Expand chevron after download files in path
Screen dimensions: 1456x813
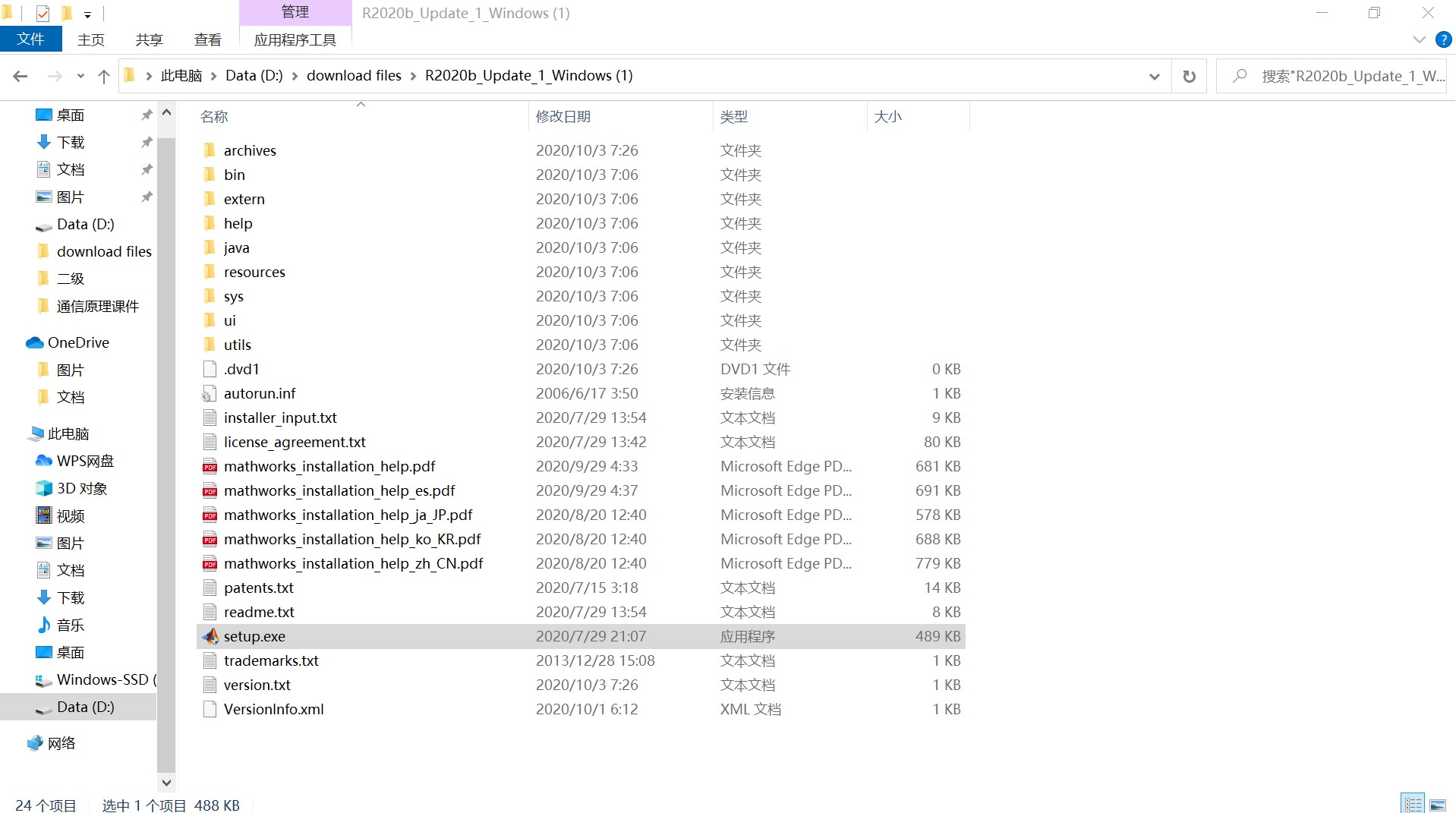pyautogui.click(x=414, y=76)
